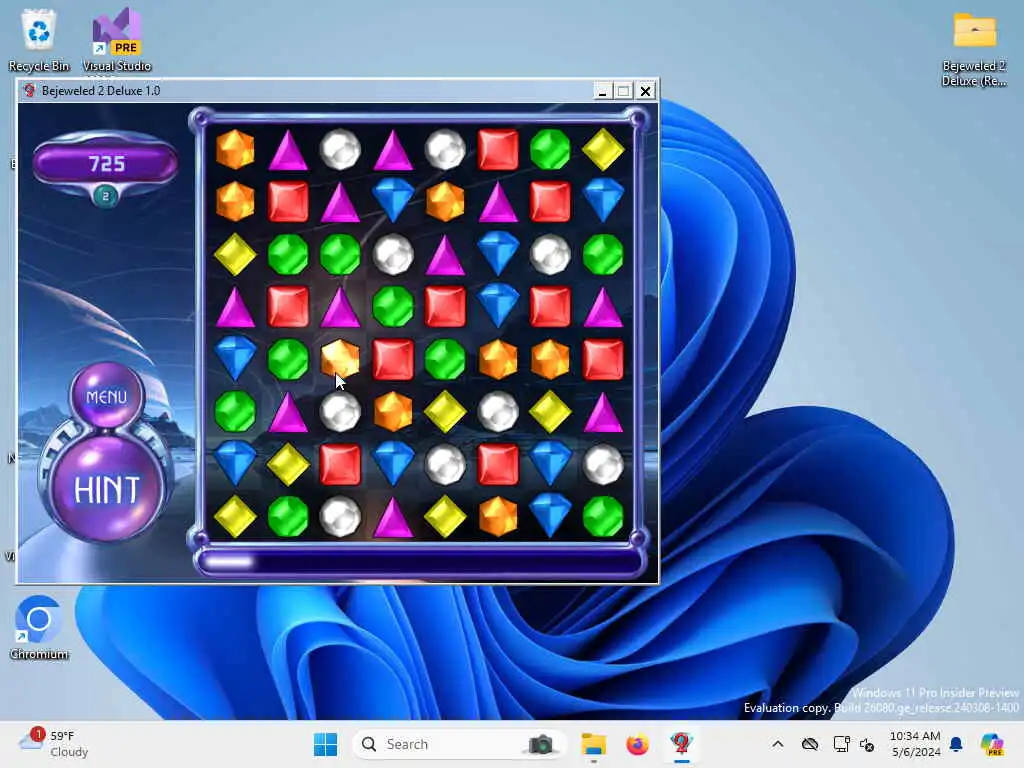Click the taskbar Search box
Viewport: 1024px width, 768px height.
(x=458, y=744)
